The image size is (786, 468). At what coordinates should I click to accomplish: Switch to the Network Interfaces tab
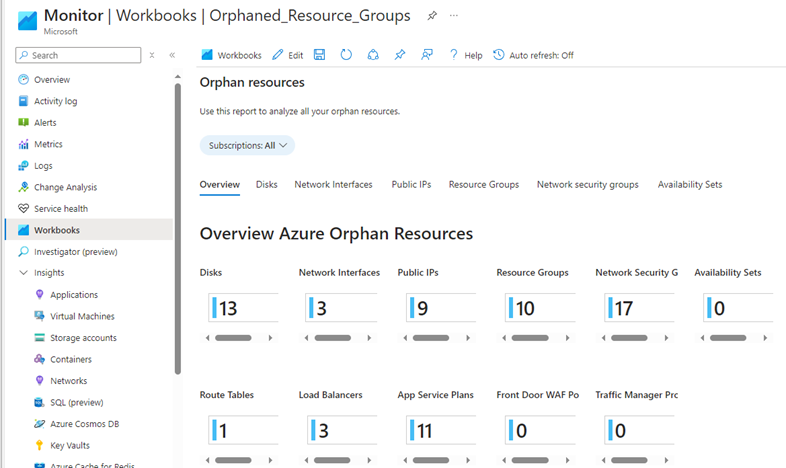point(333,184)
